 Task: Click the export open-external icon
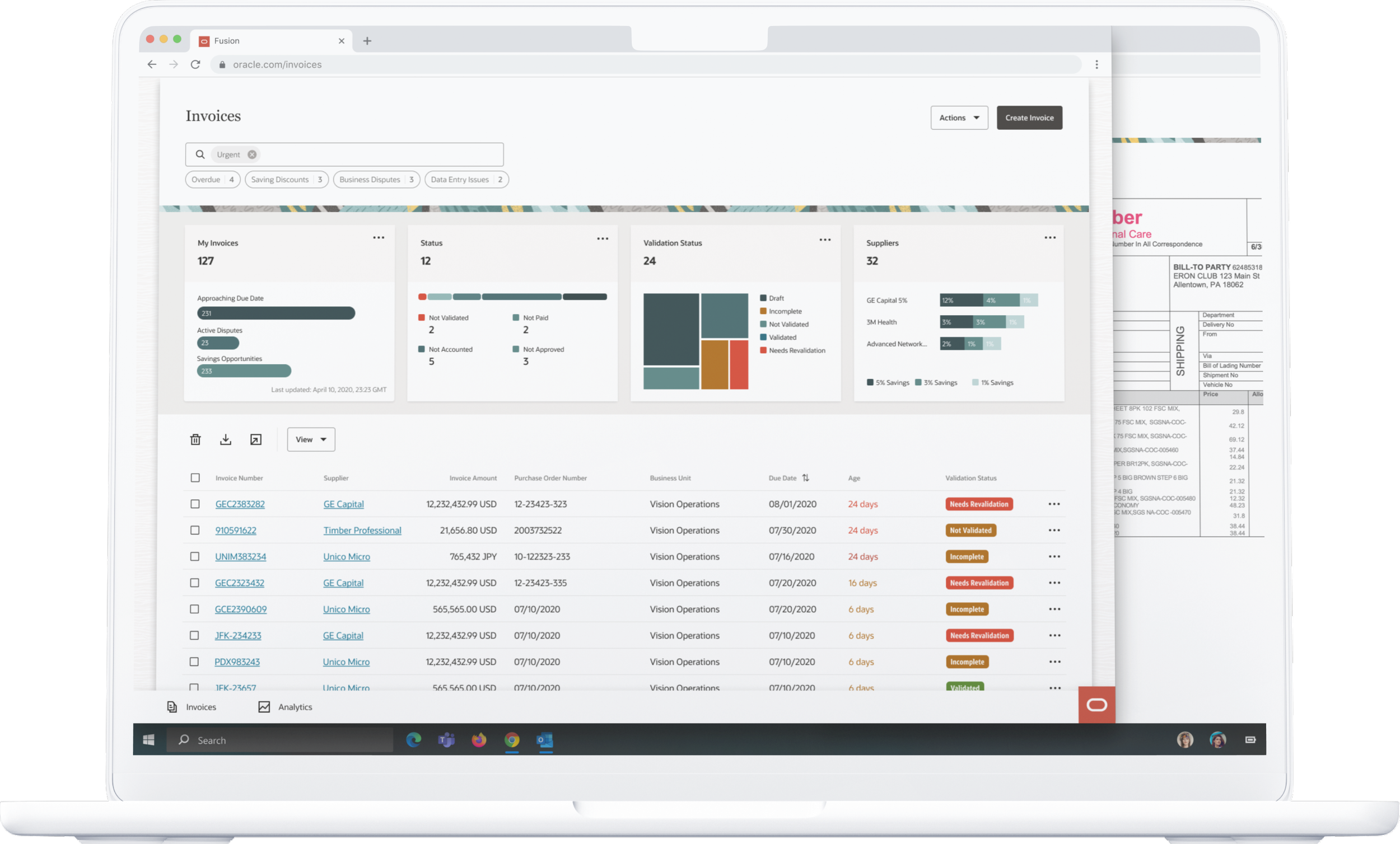tap(256, 439)
